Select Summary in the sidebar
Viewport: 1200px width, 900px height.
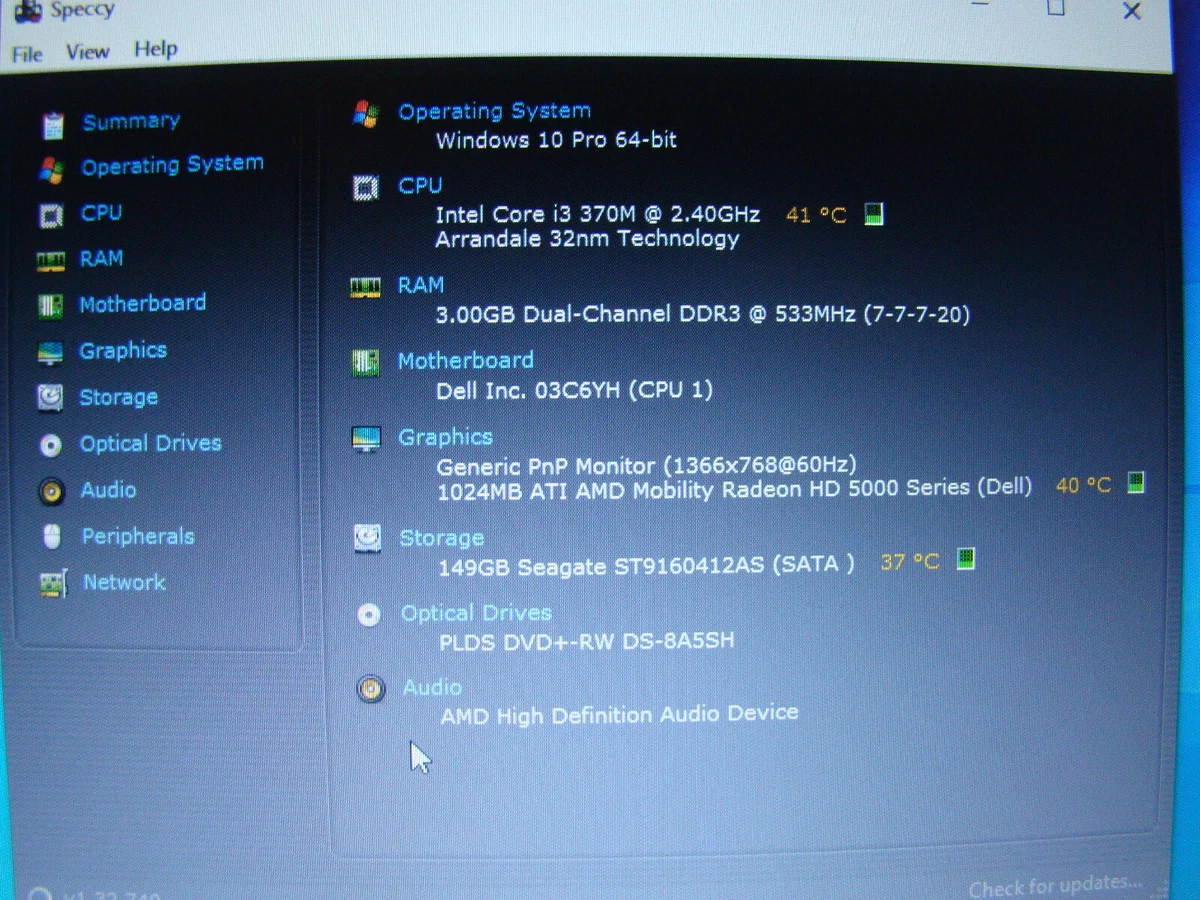tap(131, 122)
